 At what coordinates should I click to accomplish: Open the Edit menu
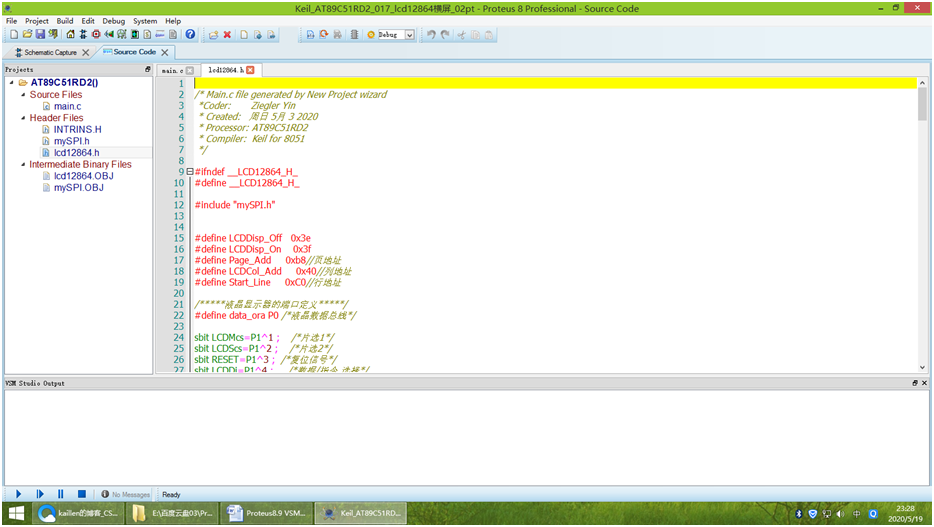[x=88, y=21]
